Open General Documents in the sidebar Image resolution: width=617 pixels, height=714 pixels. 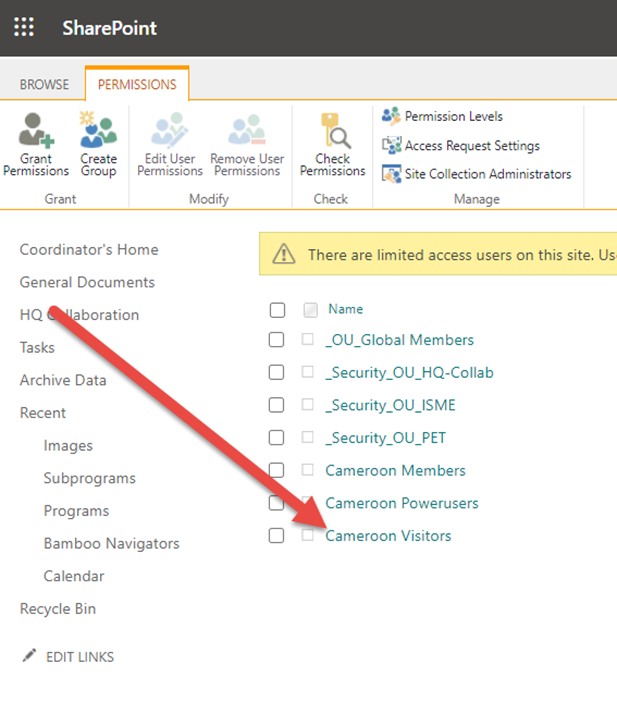pyautogui.click(x=87, y=282)
